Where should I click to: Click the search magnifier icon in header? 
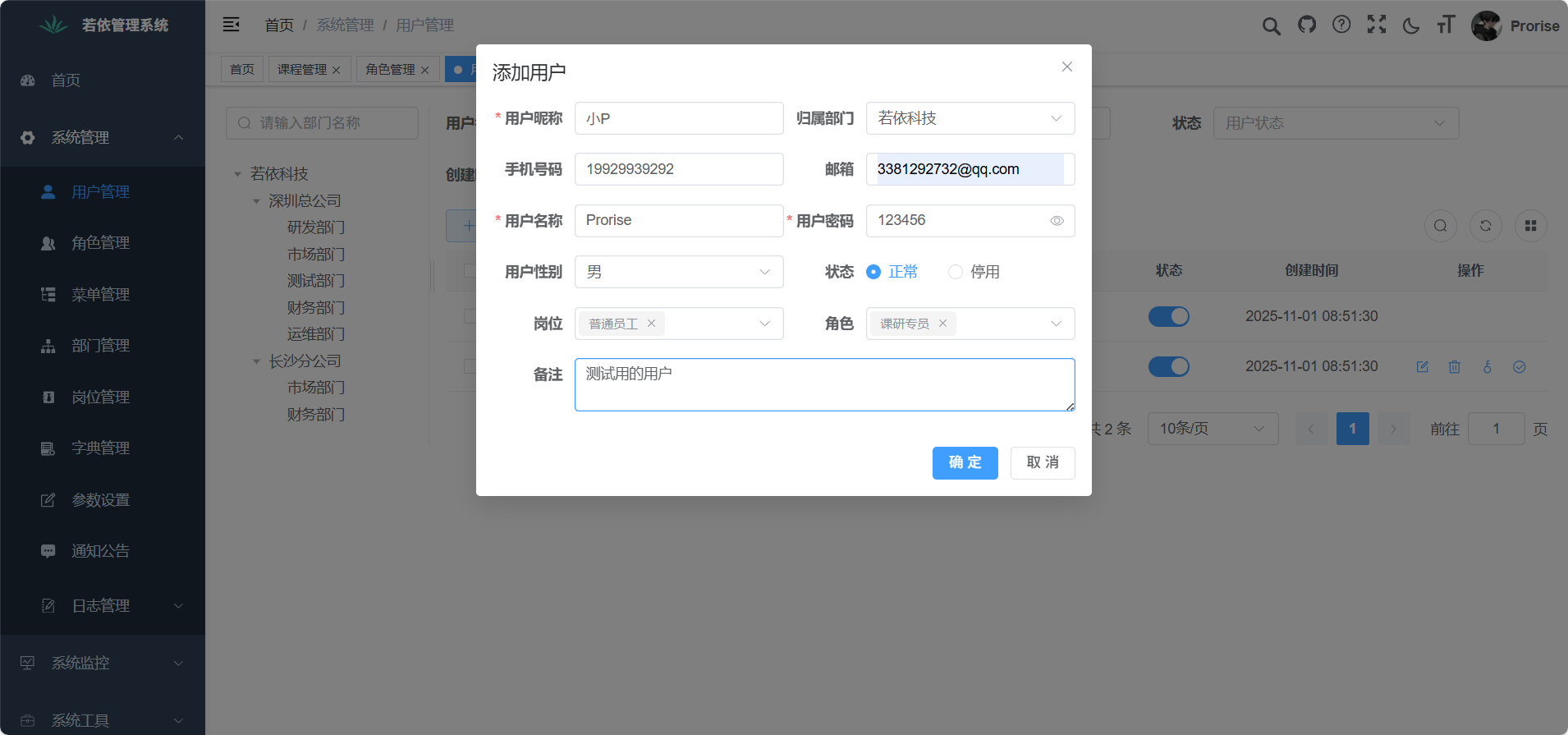[1271, 26]
